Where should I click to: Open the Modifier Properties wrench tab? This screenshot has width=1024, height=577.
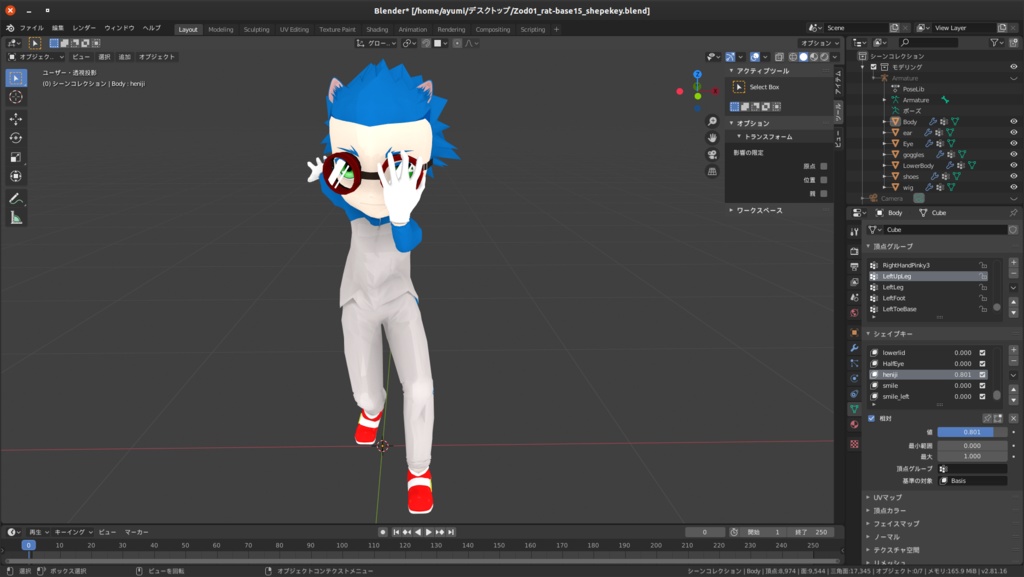point(854,347)
